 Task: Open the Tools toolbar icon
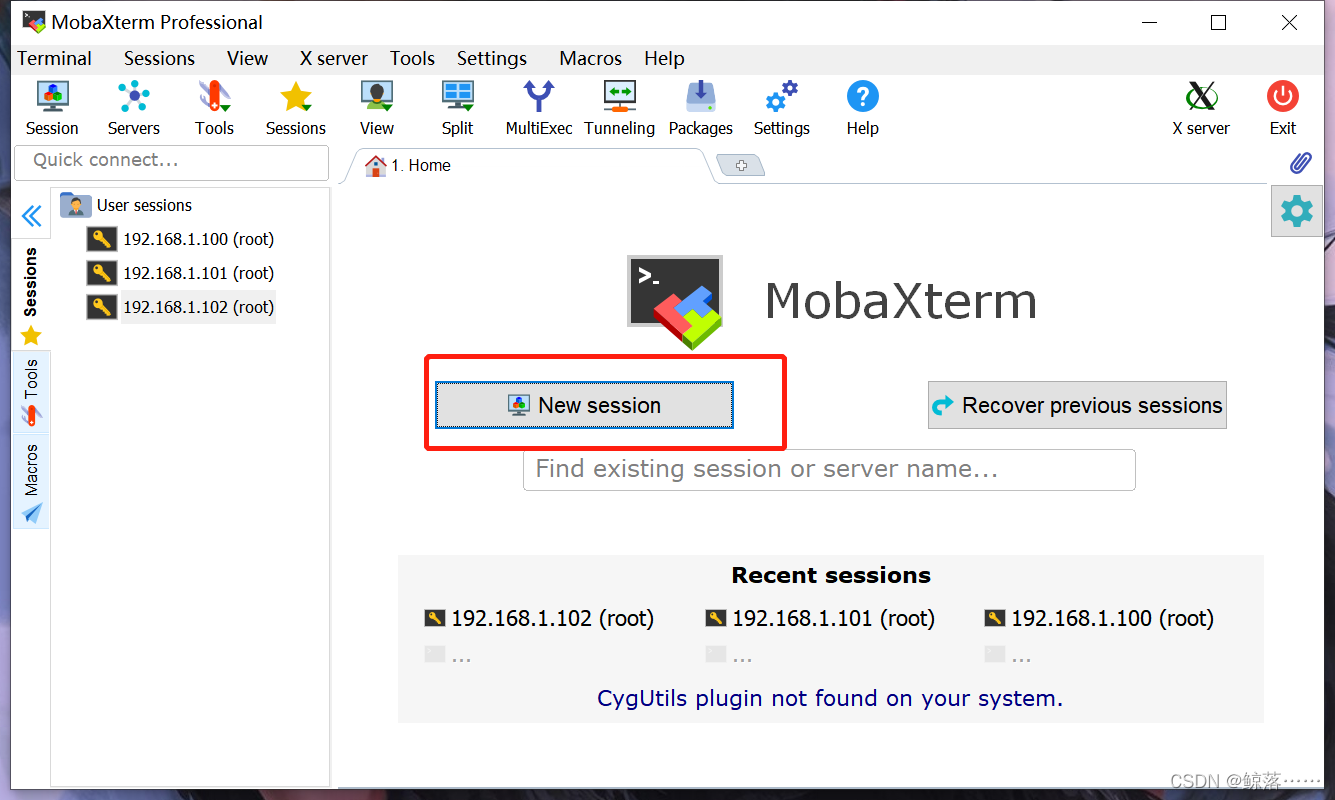[214, 97]
